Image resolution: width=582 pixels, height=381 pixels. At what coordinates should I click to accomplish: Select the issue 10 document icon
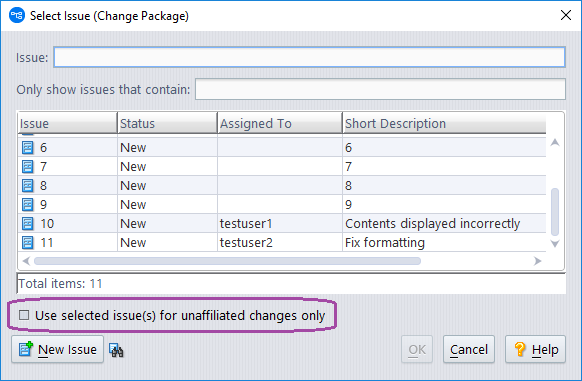(x=27, y=223)
